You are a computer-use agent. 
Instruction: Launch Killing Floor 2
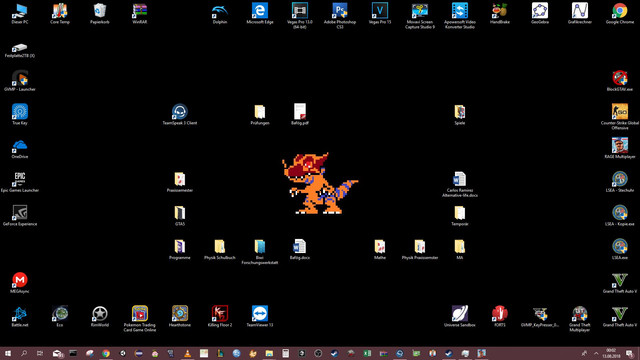pyautogui.click(x=220, y=316)
